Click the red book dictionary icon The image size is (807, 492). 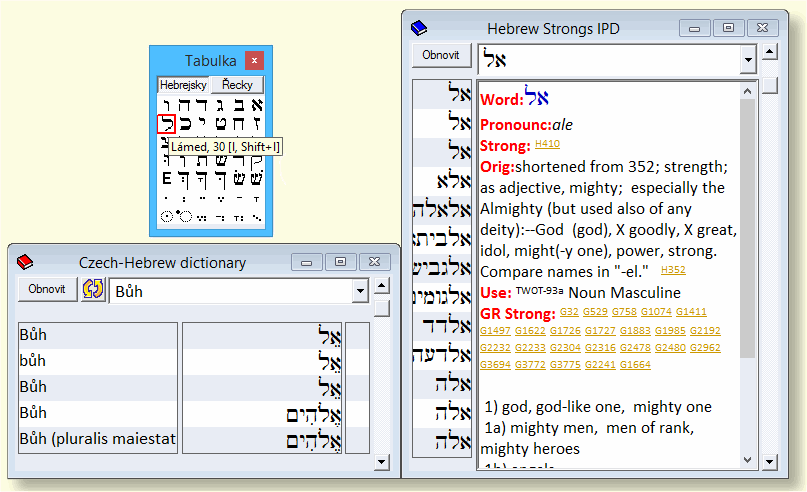[26, 262]
